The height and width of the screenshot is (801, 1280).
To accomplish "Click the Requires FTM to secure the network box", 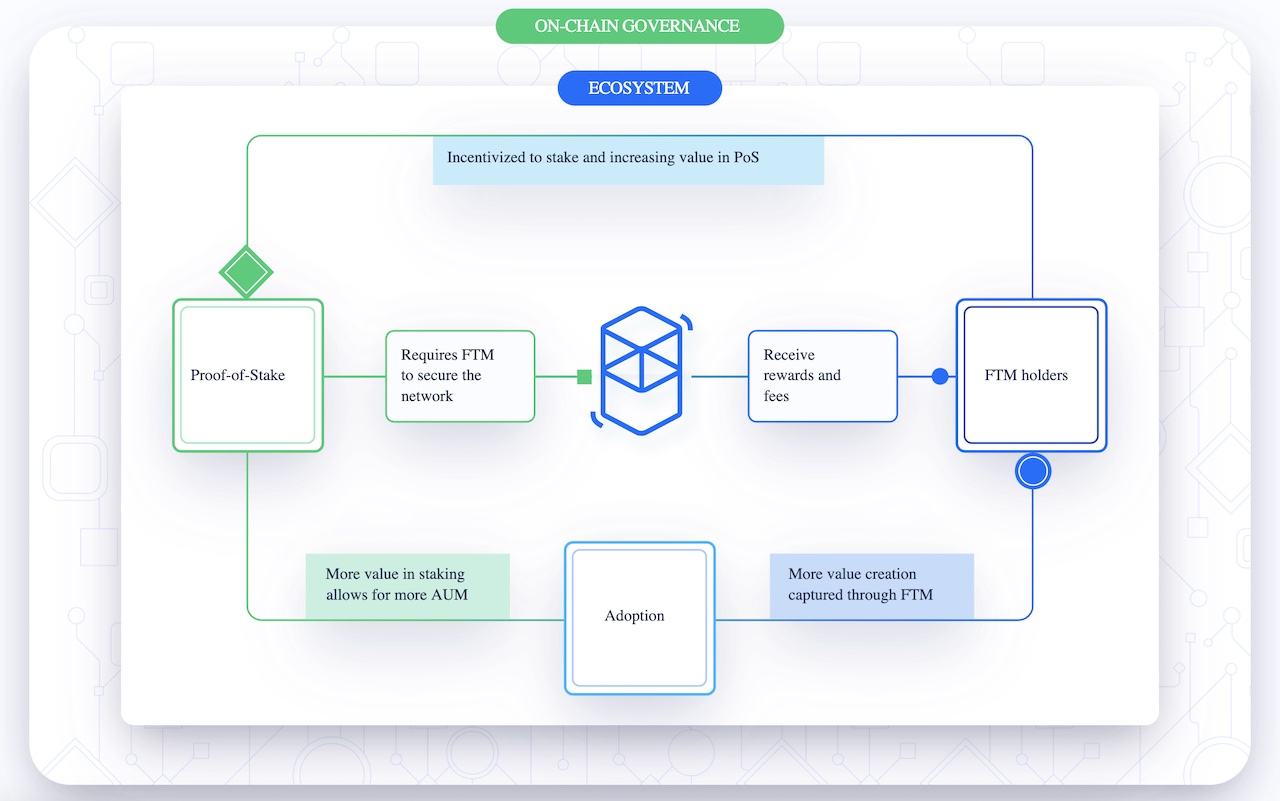I will [460, 376].
